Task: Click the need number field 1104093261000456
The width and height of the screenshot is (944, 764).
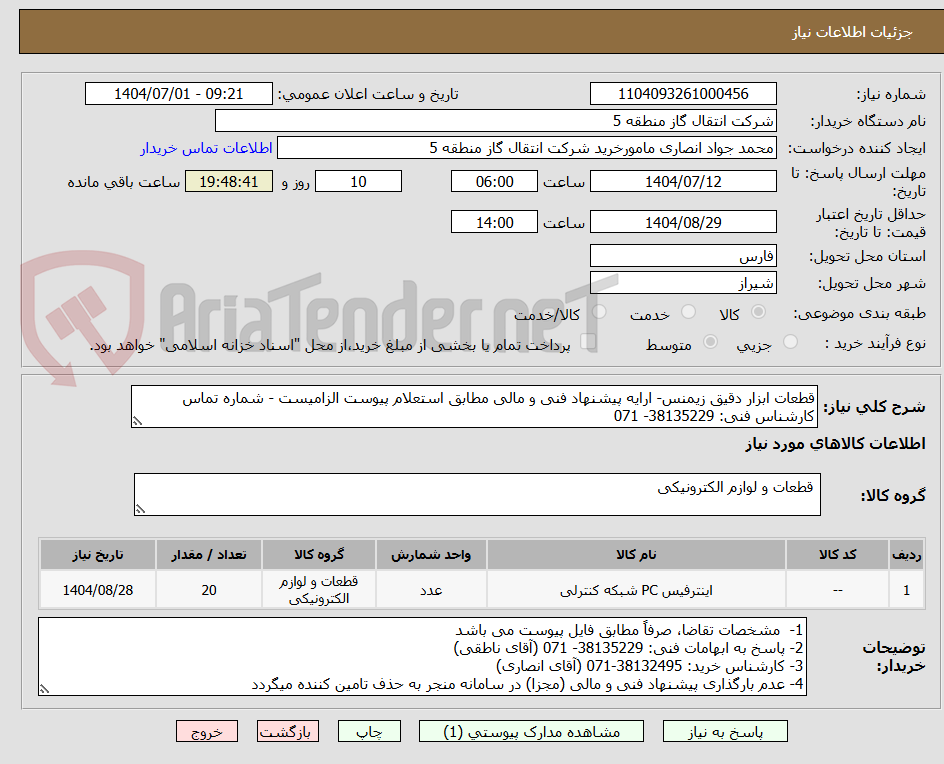Action: (x=683, y=93)
